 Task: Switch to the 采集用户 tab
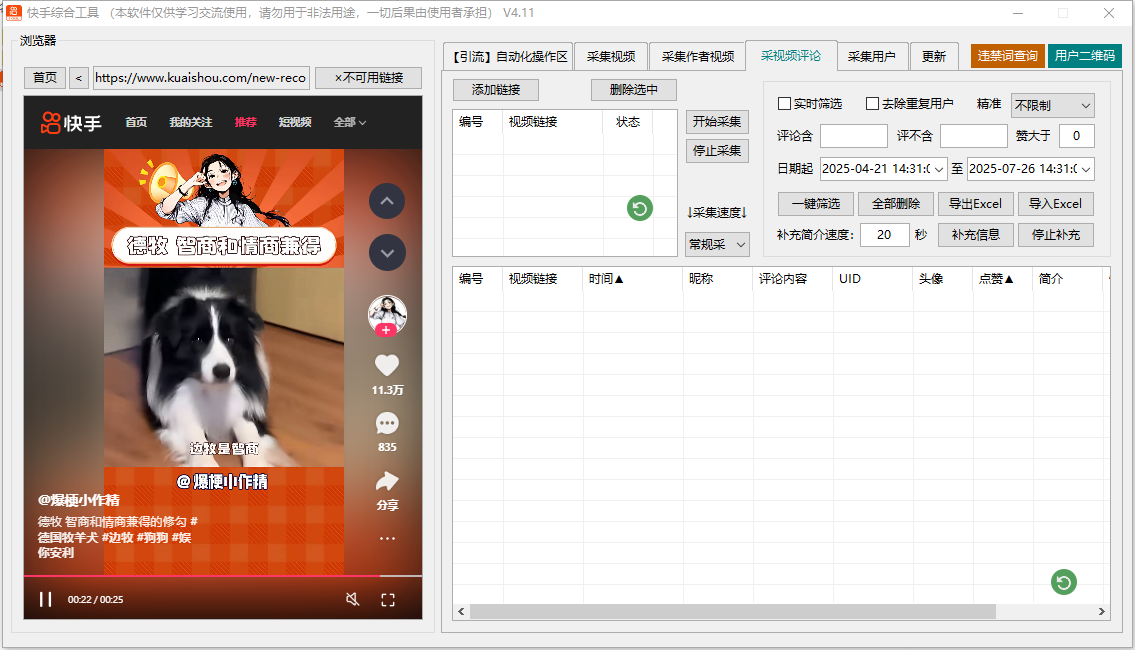tap(873, 56)
